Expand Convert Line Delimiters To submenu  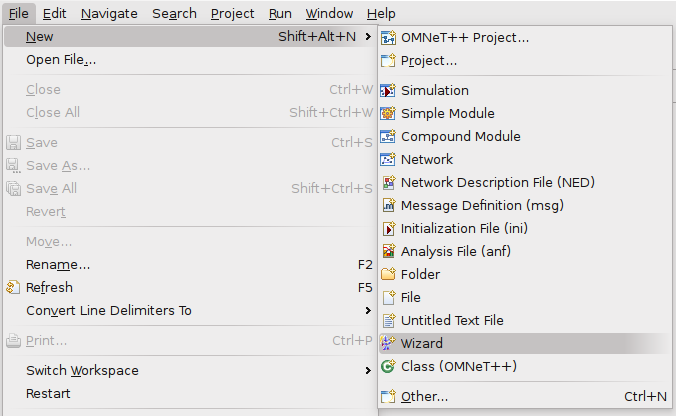(368, 310)
